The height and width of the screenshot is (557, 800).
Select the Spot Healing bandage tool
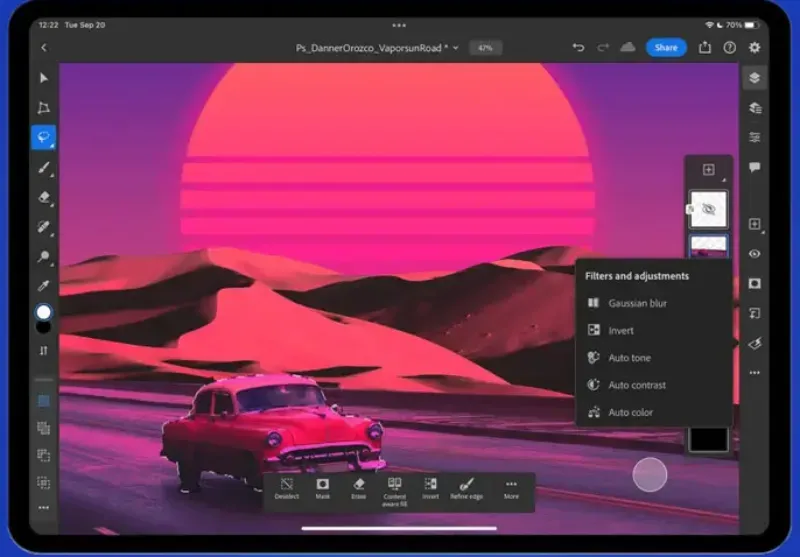44,226
